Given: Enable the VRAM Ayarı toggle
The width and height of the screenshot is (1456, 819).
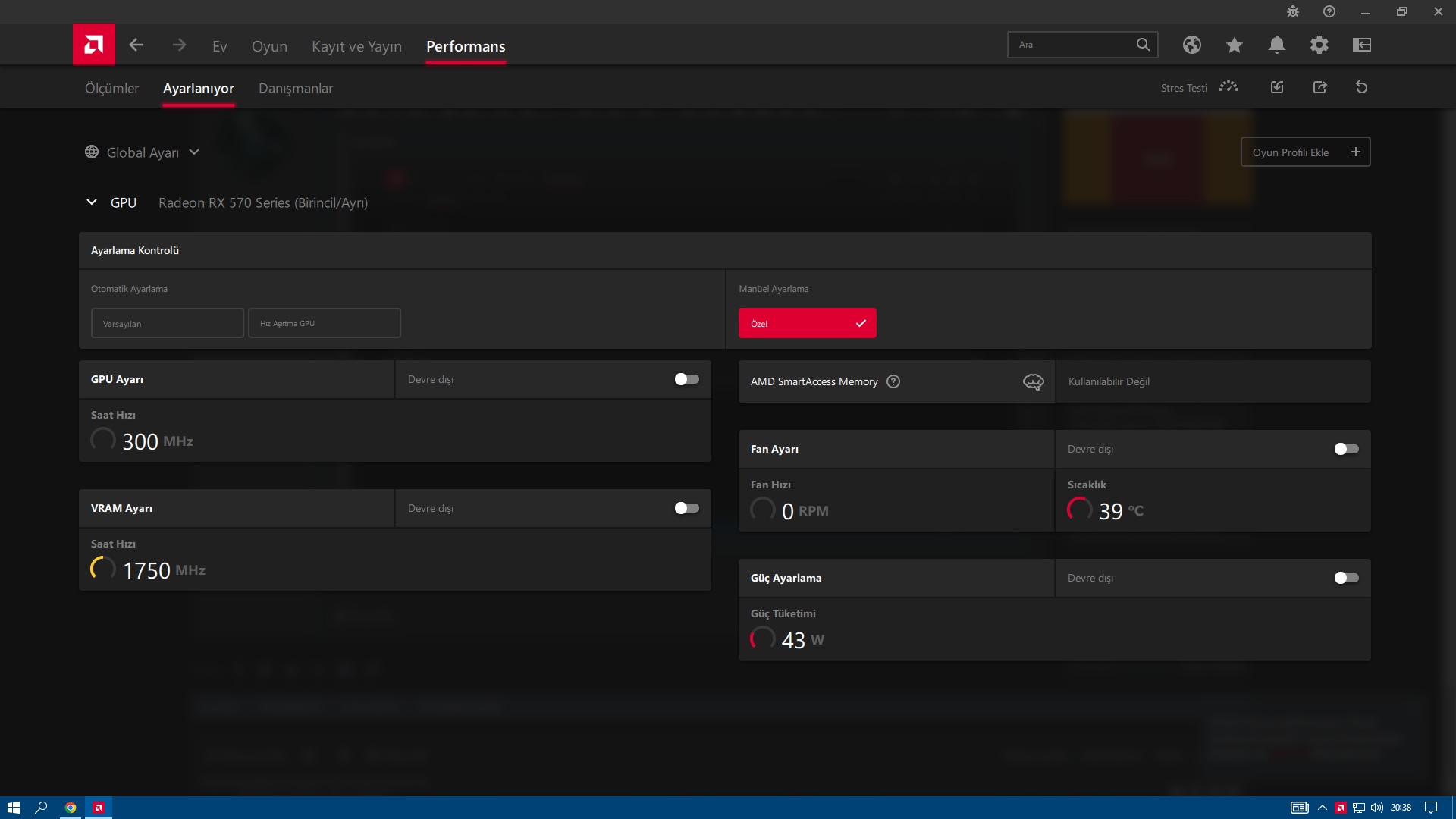Looking at the screenshot, I should [x=686, y=508].
